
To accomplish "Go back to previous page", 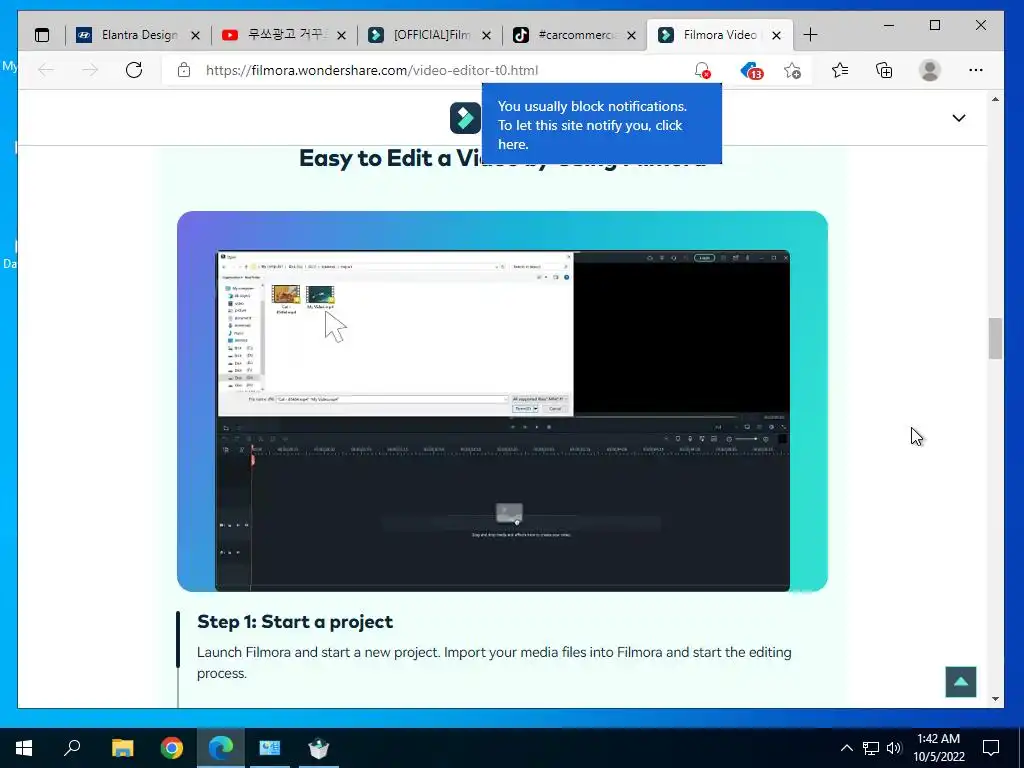I will tap(46, 70).
